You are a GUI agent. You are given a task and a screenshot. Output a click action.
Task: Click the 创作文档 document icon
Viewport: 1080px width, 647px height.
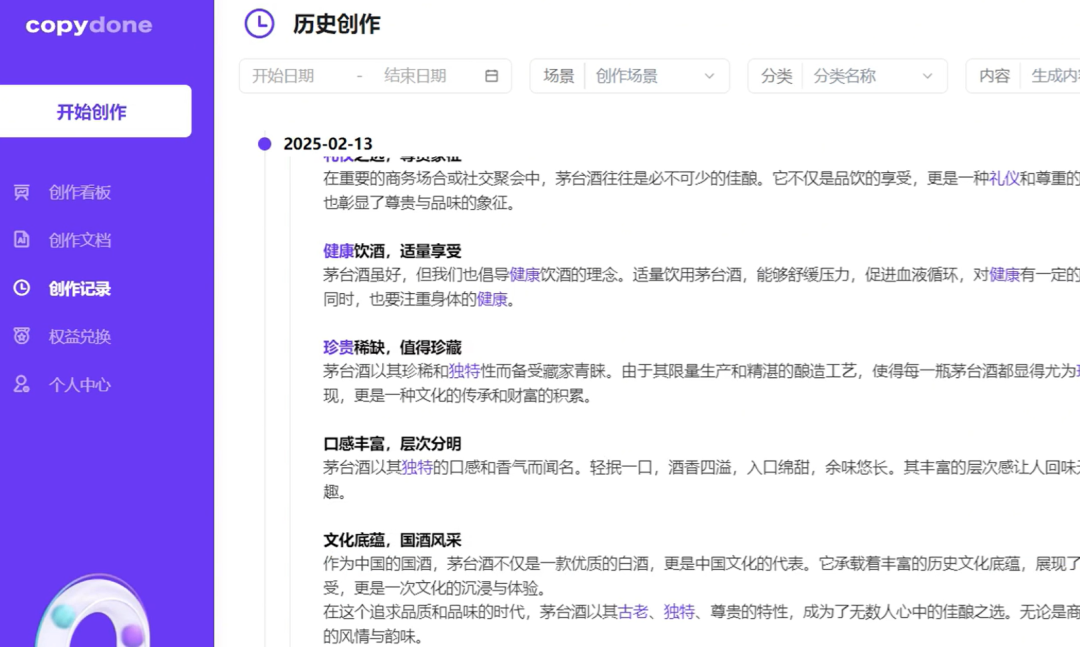(22, 240)
